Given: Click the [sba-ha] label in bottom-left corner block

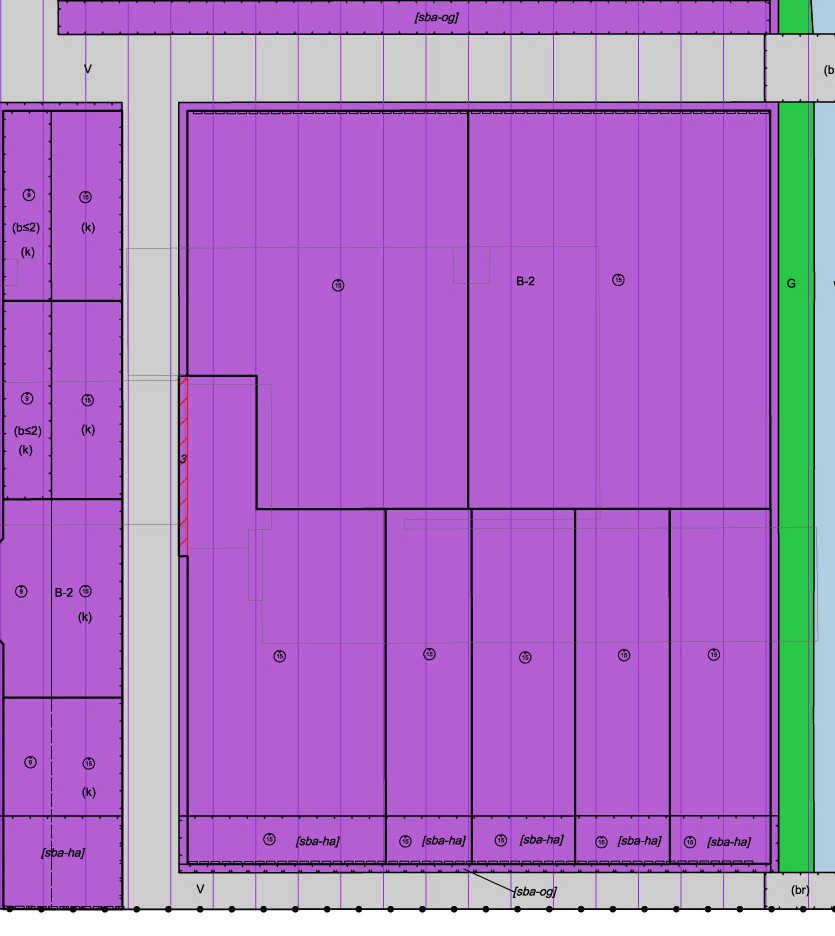Looking at the screenshot, I should point(62,853).
